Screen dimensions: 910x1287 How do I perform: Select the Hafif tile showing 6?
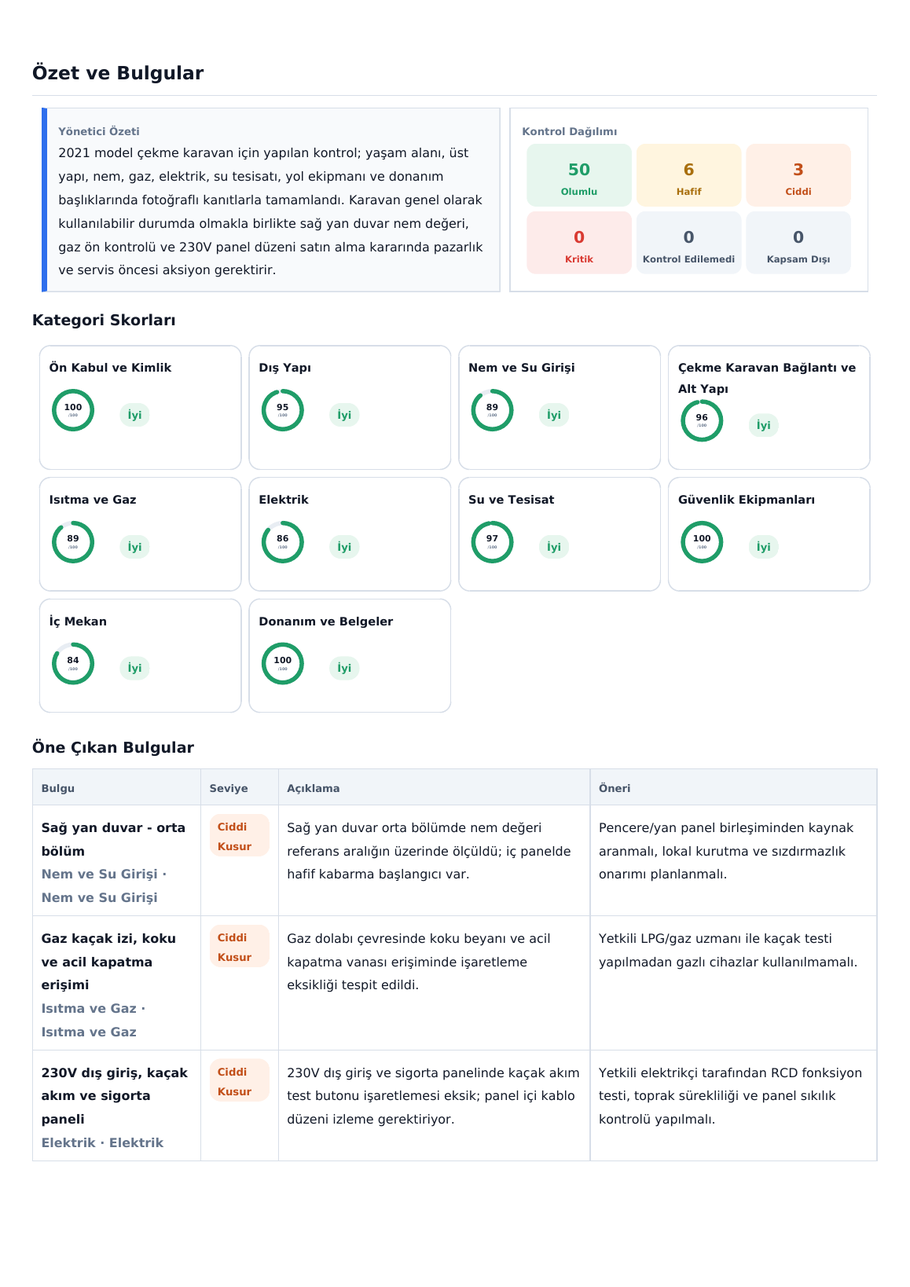[x=689, y=175]
